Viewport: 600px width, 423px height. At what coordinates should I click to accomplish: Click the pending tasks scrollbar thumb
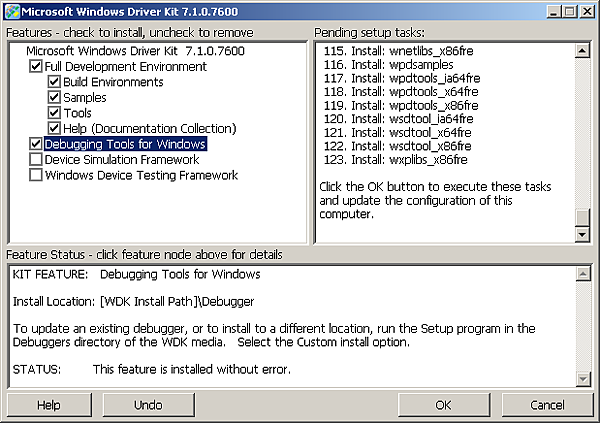[582, 217]
